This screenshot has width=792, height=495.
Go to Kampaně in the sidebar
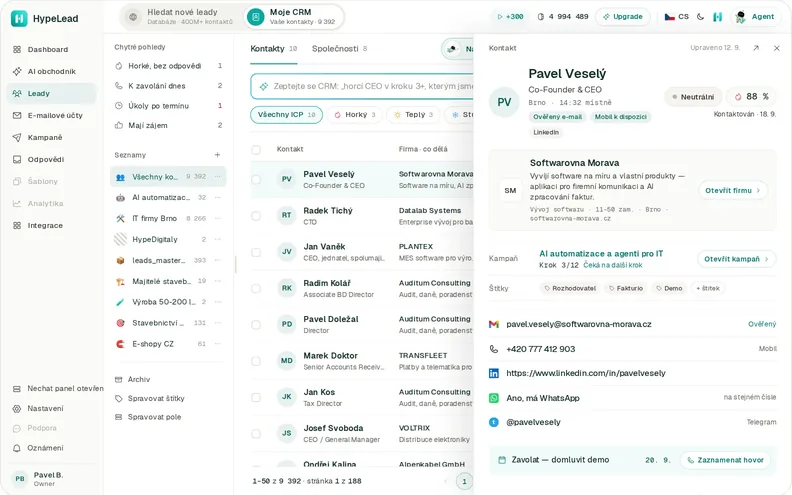[x=45, y=137]
